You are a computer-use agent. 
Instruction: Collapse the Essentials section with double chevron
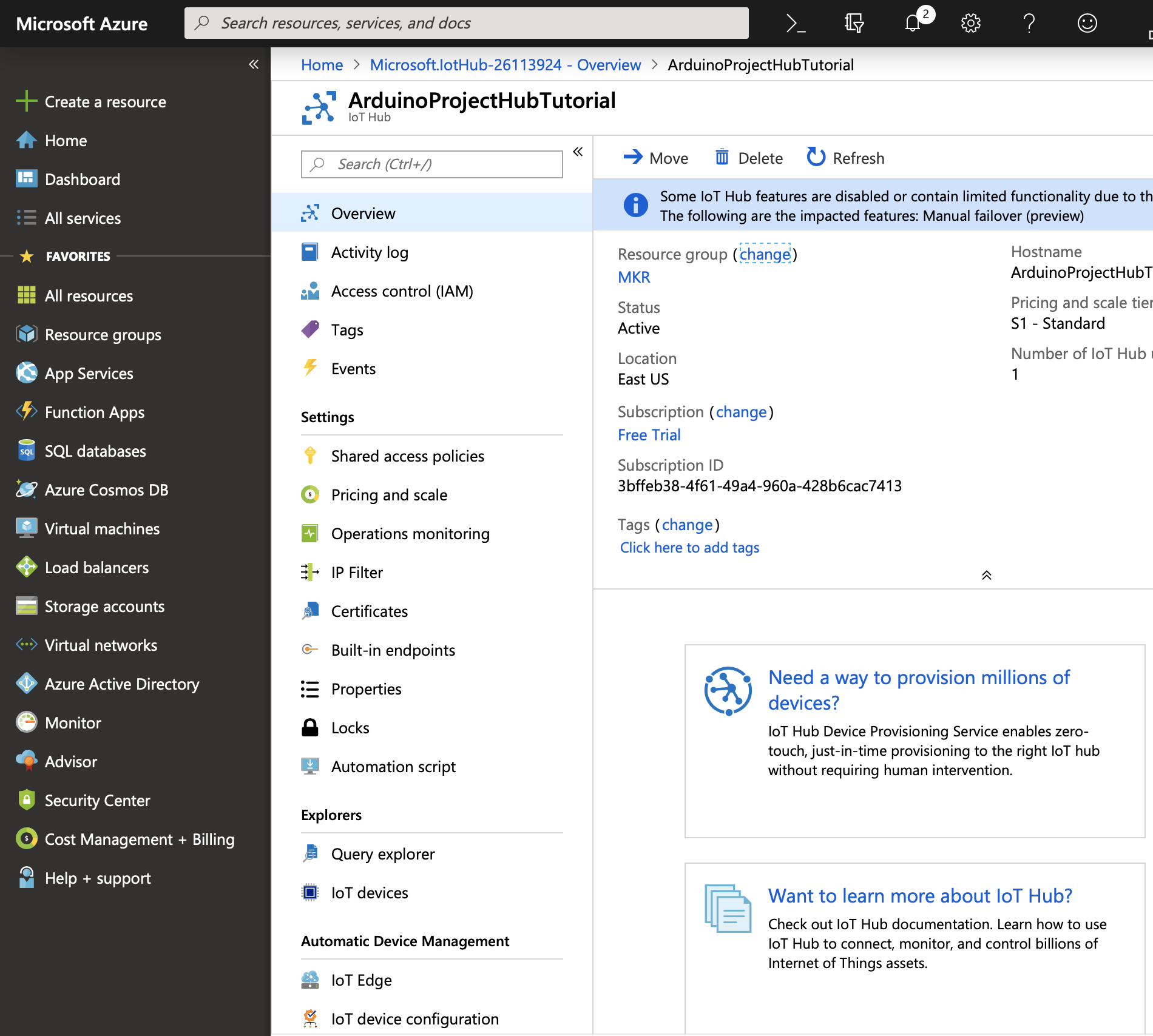click(986, 574)
